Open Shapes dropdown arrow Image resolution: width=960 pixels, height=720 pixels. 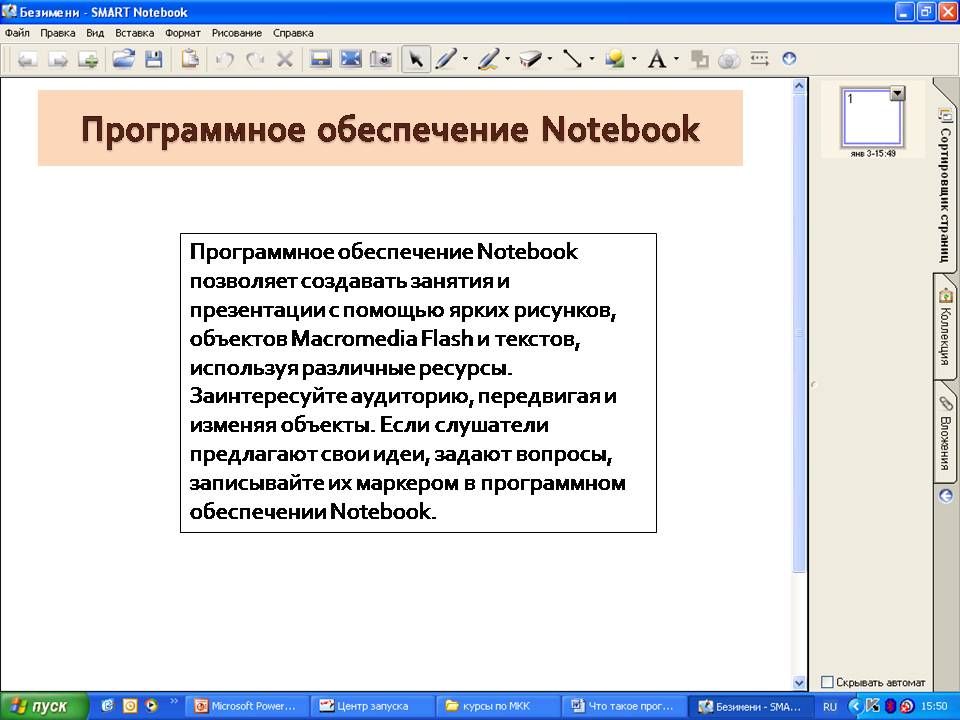(634, 59)
